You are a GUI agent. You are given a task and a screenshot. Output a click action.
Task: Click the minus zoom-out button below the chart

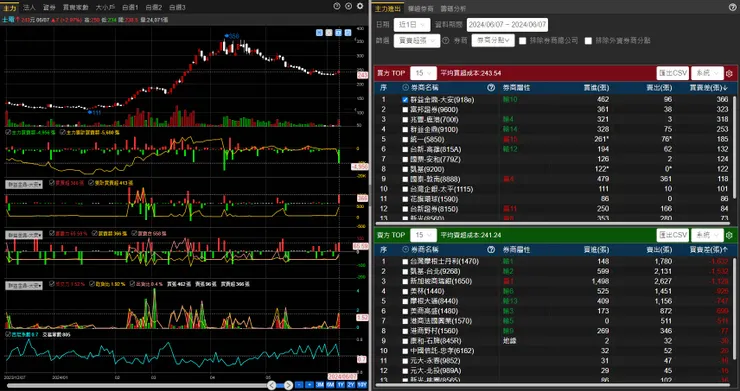299,385
